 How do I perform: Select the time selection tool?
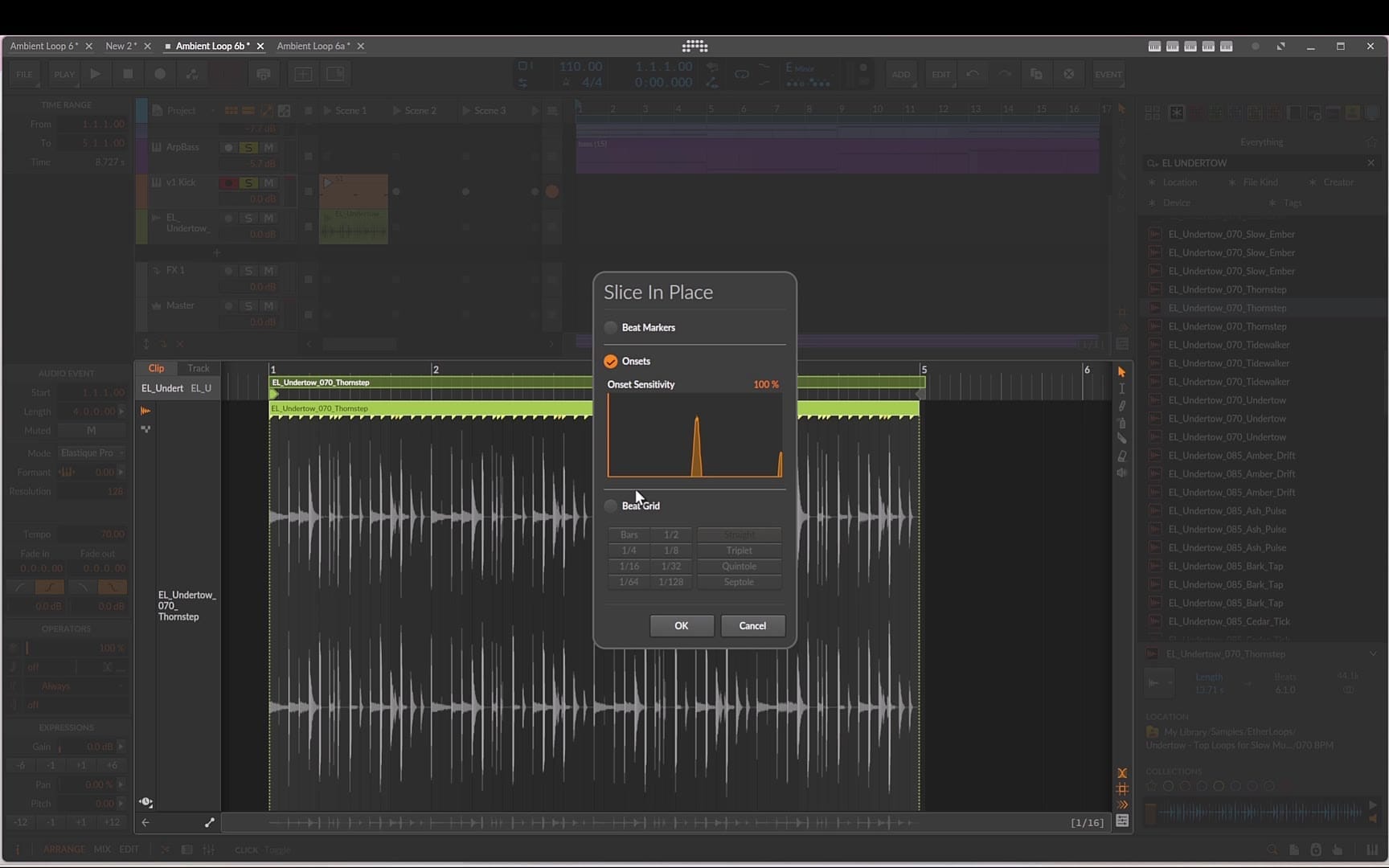1121,389
